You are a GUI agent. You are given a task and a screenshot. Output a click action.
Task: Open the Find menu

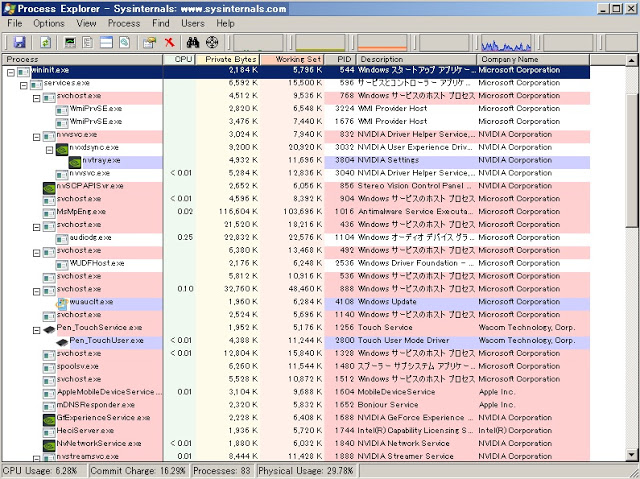click(160, 23)
